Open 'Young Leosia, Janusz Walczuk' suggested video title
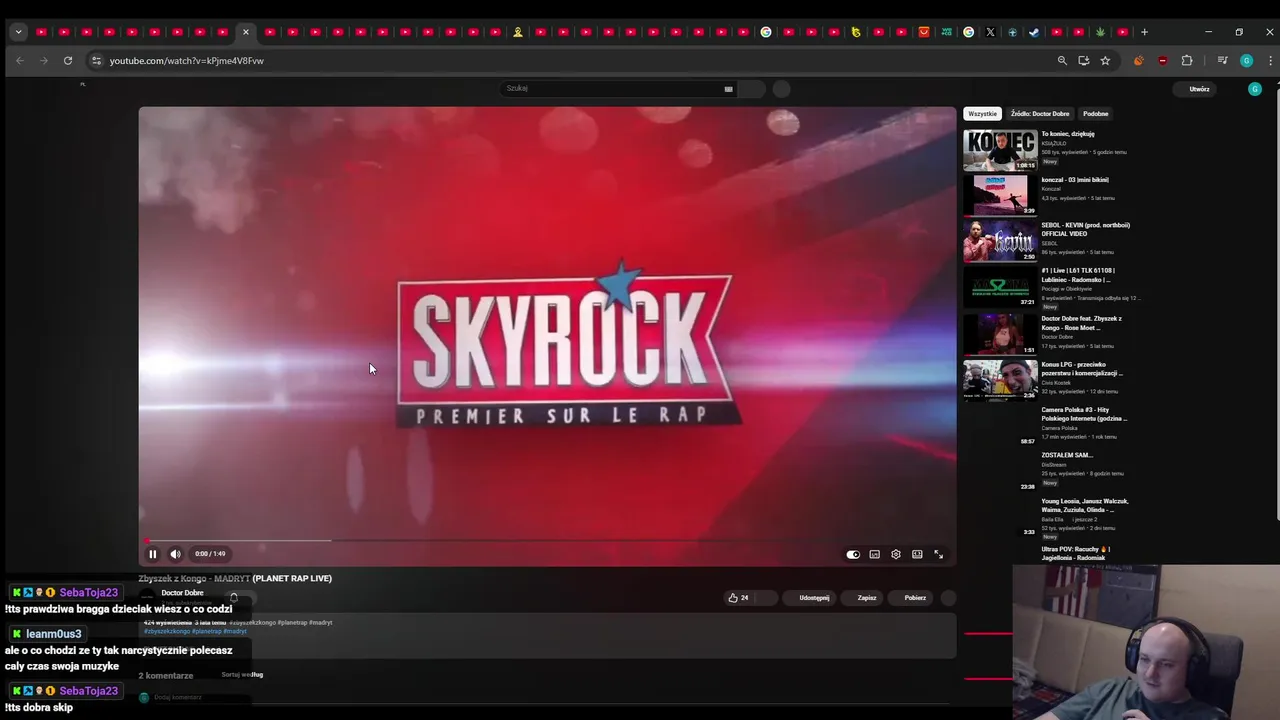Screen dimensions: 1280x720 pyautogui.click(x=1085, y=505)
